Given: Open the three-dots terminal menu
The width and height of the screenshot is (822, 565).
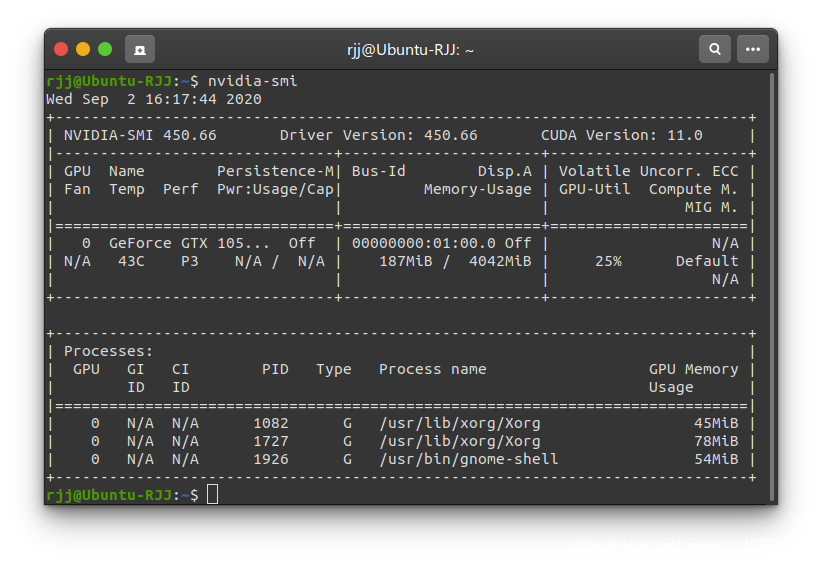Looking at the screenshot, I should pyautogui.click(x=753, y=49).
